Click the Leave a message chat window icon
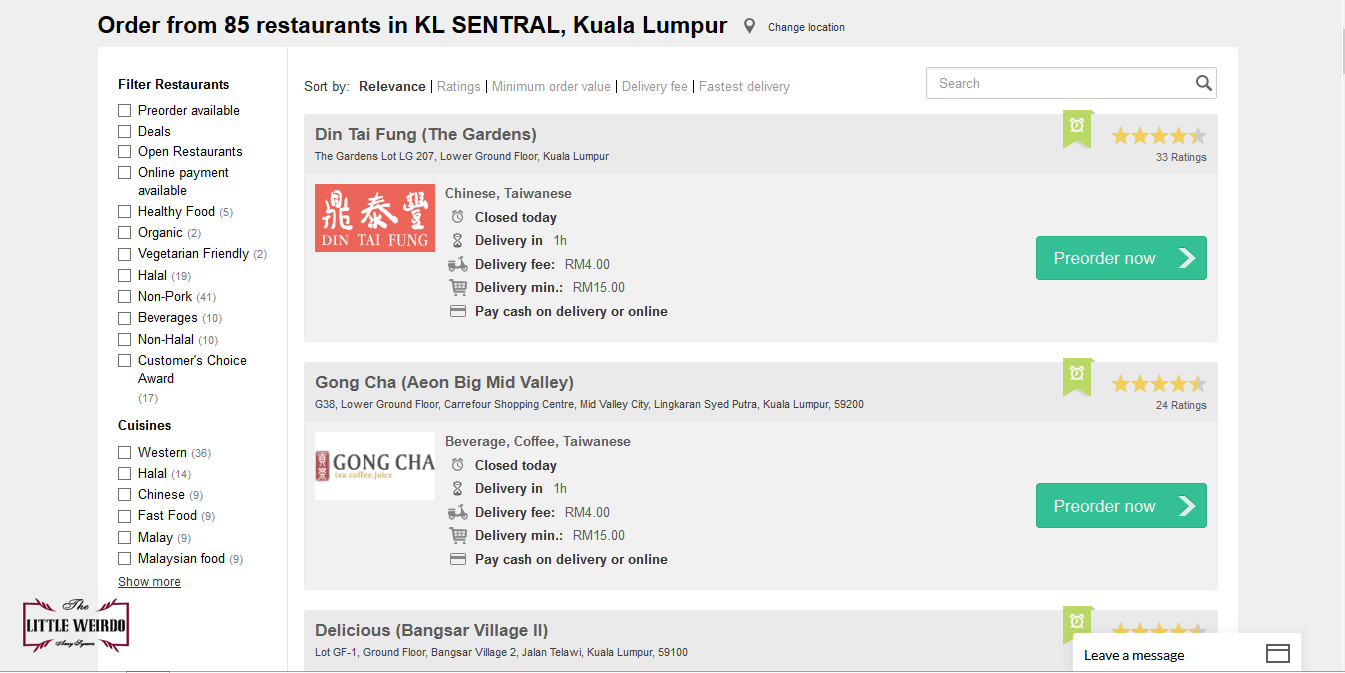 click(1277, 654)
